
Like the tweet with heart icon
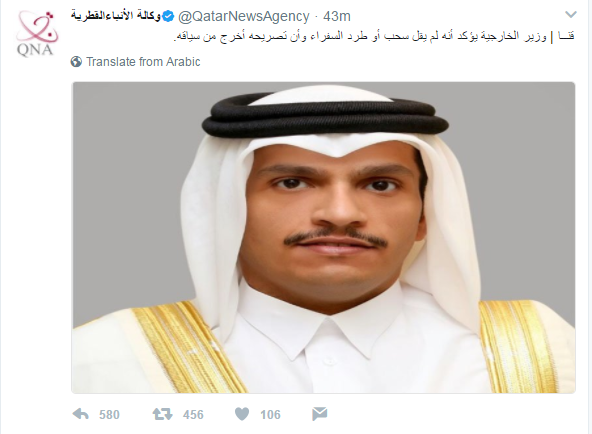(x=242, y=414)
